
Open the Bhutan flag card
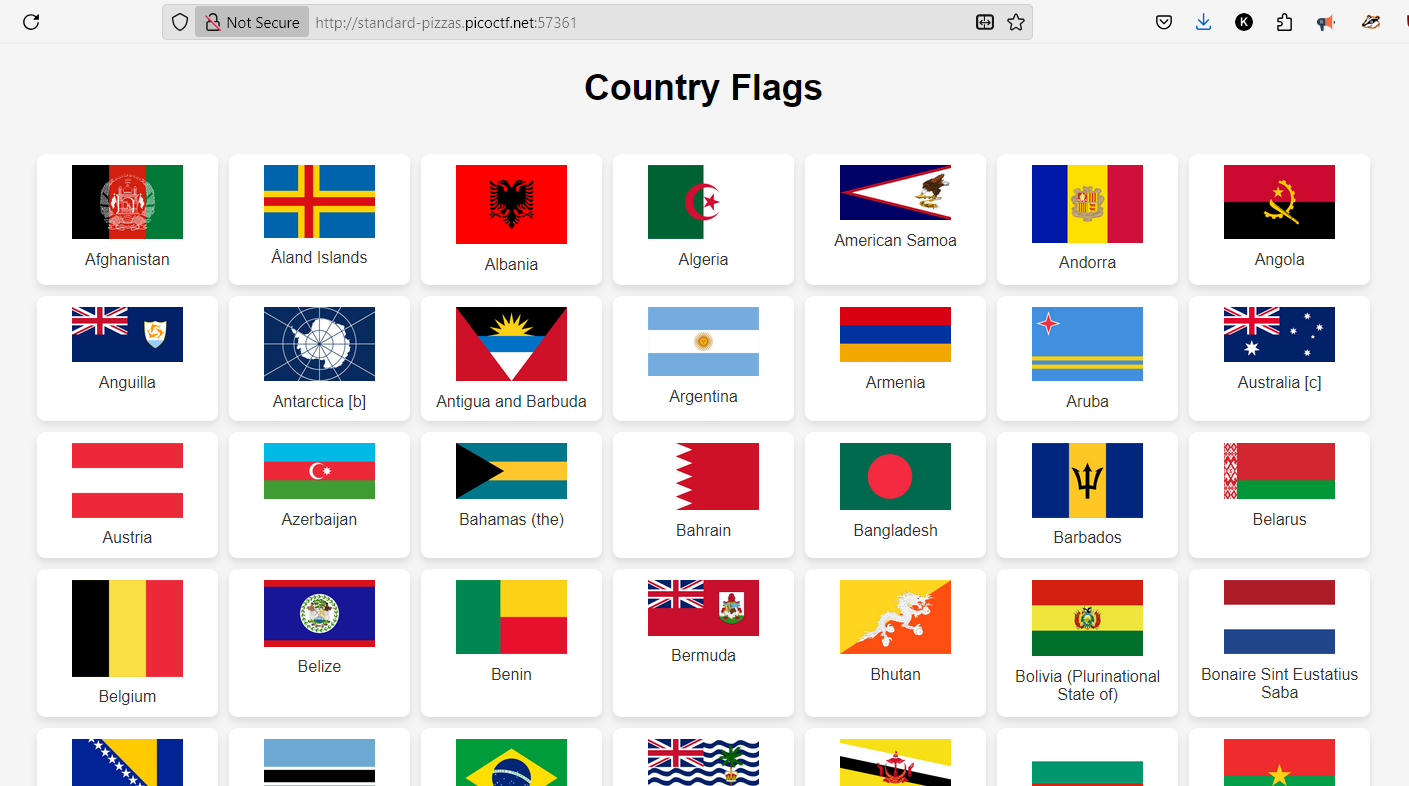(895, 642)
